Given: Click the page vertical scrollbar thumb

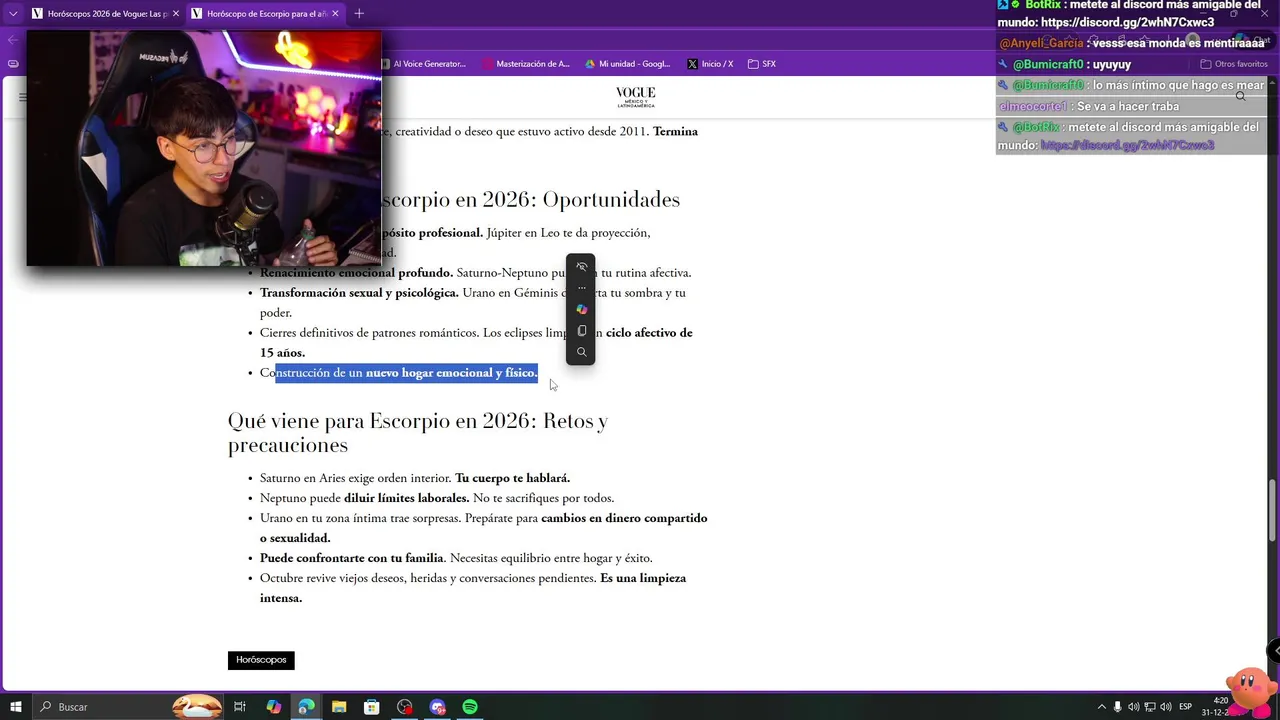Looking at the screenshot, I should coord(1273,508).
